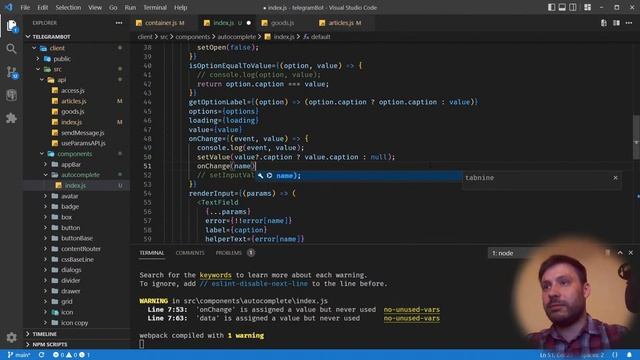Screen dimensions: 640x360
Task: Follow the keywords link in terminal
Action: pos(216,275)
